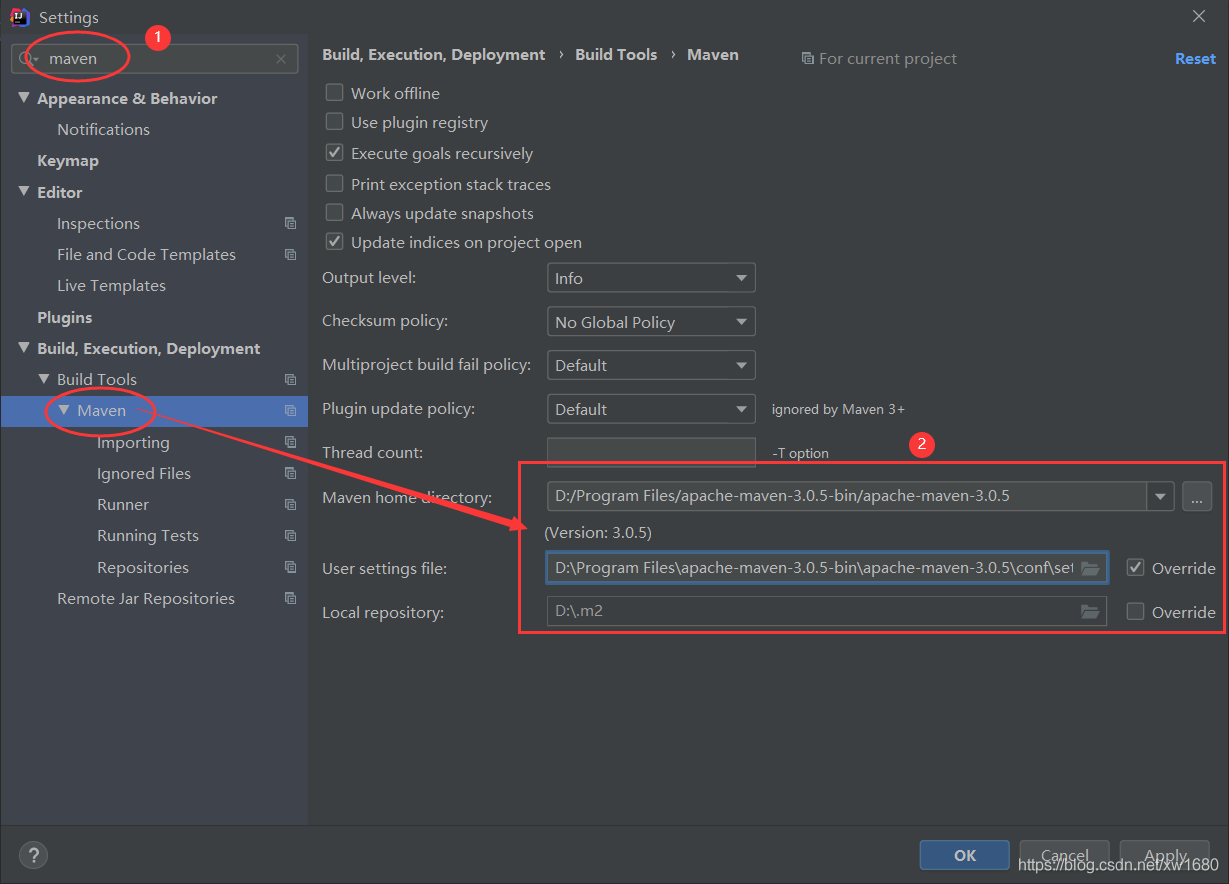Screen dimensions: 1229x884
Task: Click the IntelliJ logo in the title bar
Action: (19, 17)
